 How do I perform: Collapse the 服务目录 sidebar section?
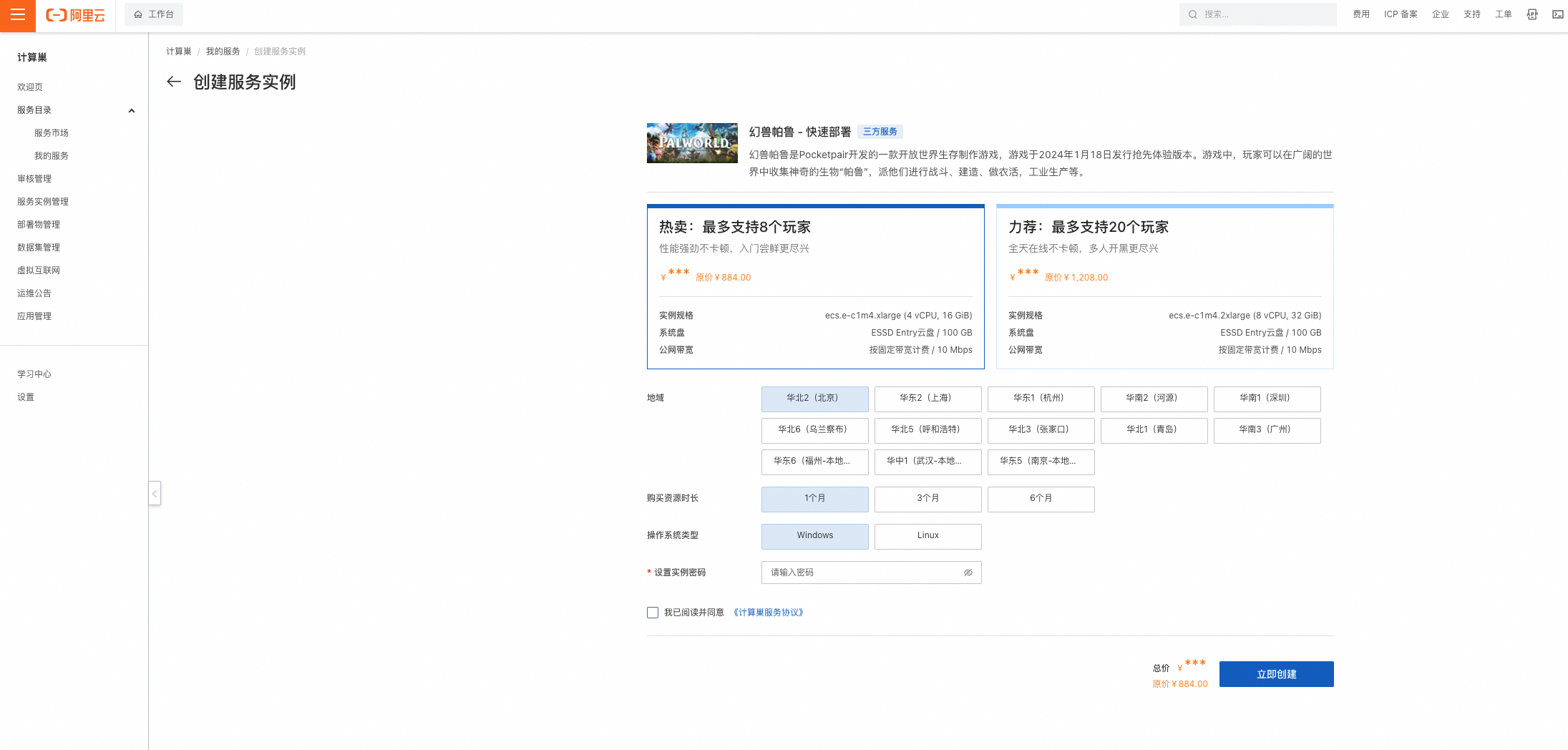tap(131, 110)
